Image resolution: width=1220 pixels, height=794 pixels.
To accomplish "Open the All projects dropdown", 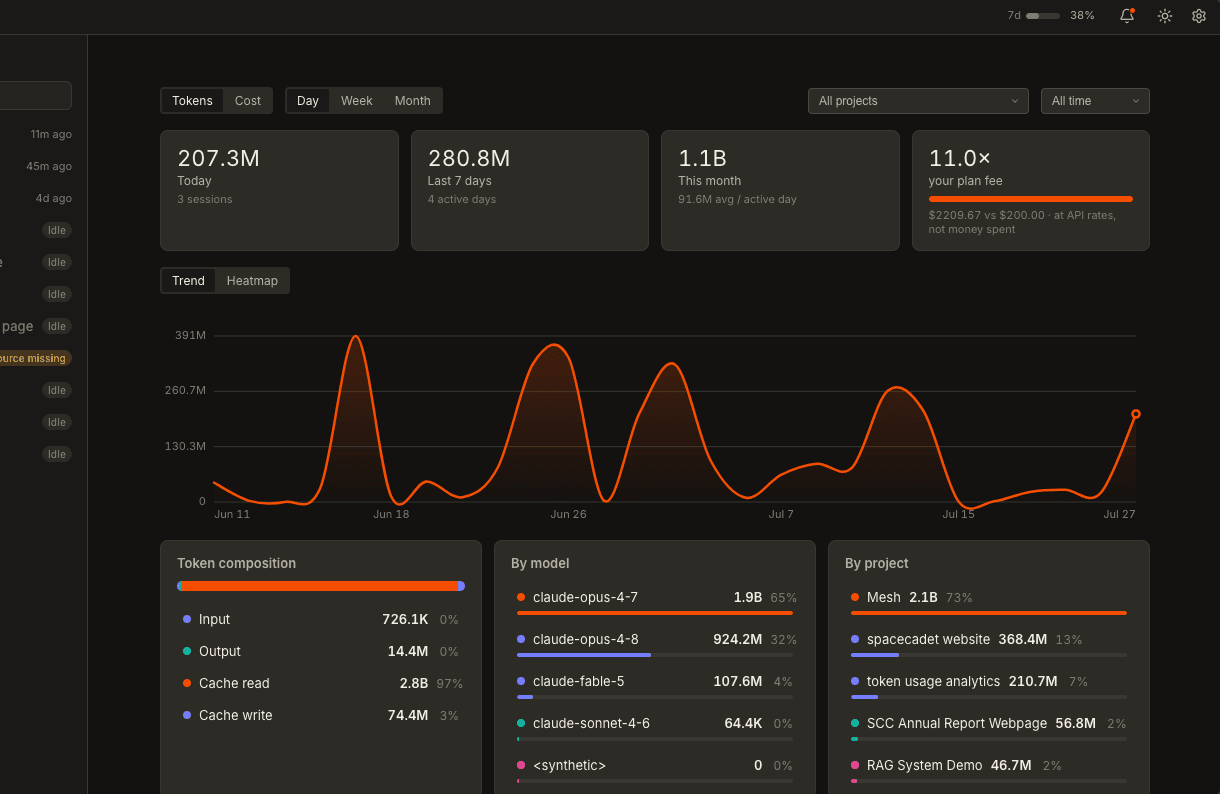I will pyautogui.click(x=918, y=101).
